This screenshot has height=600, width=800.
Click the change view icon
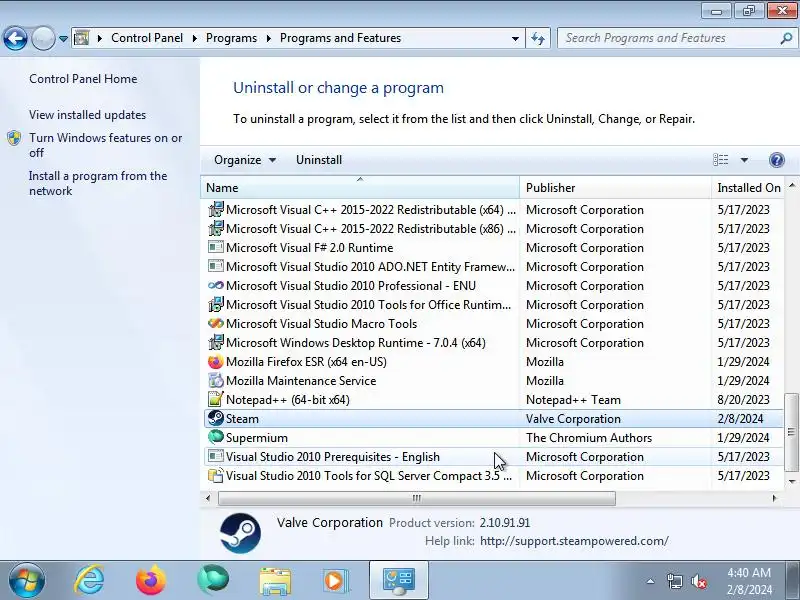pos(720,160)
